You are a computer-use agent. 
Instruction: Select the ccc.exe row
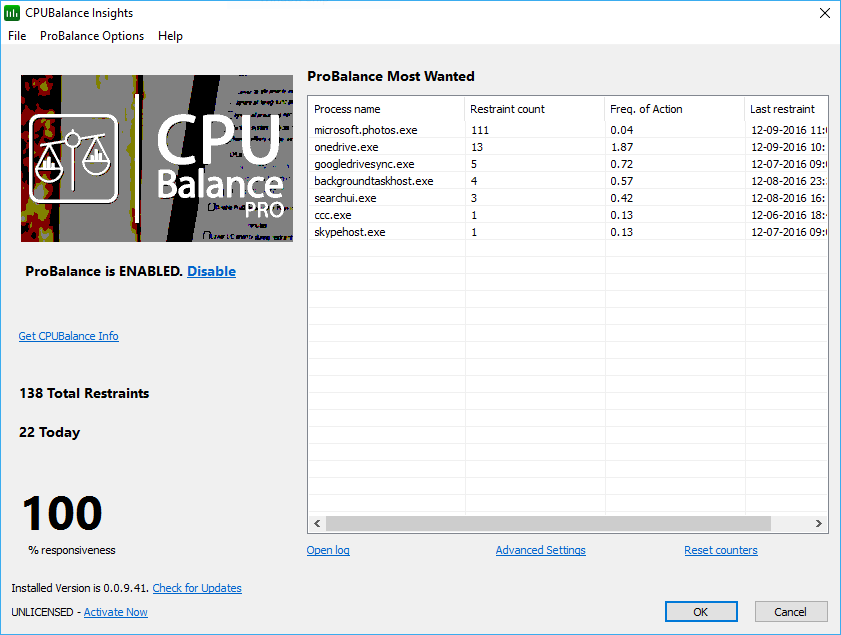click(x=568, y=215)
